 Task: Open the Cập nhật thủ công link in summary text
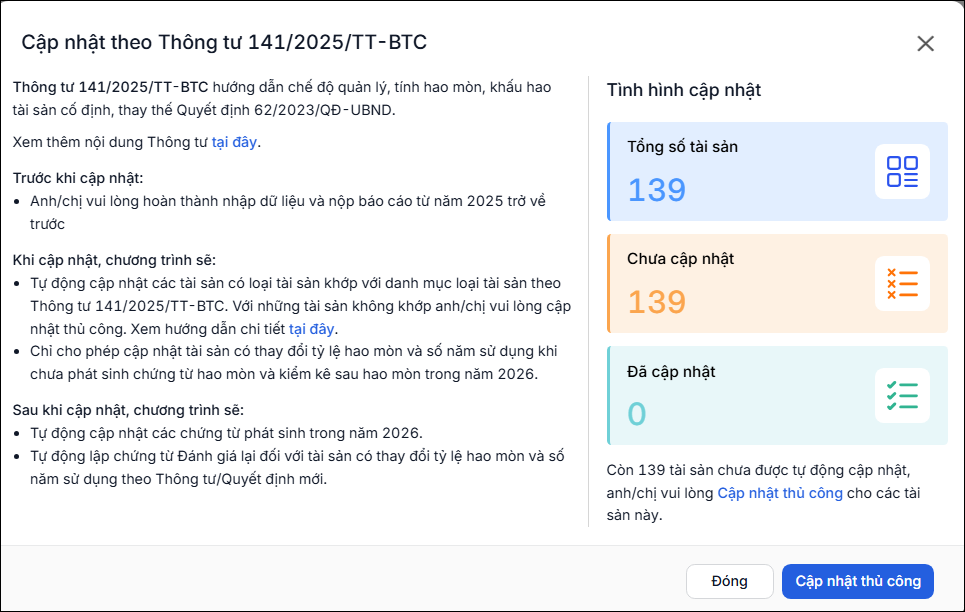tap(780, 493)
